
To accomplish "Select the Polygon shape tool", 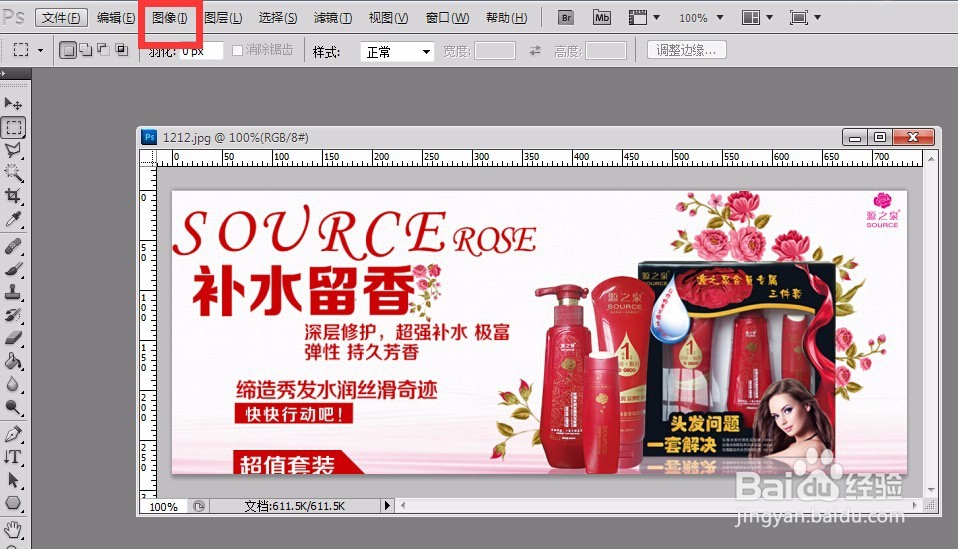I will point(13,503).
